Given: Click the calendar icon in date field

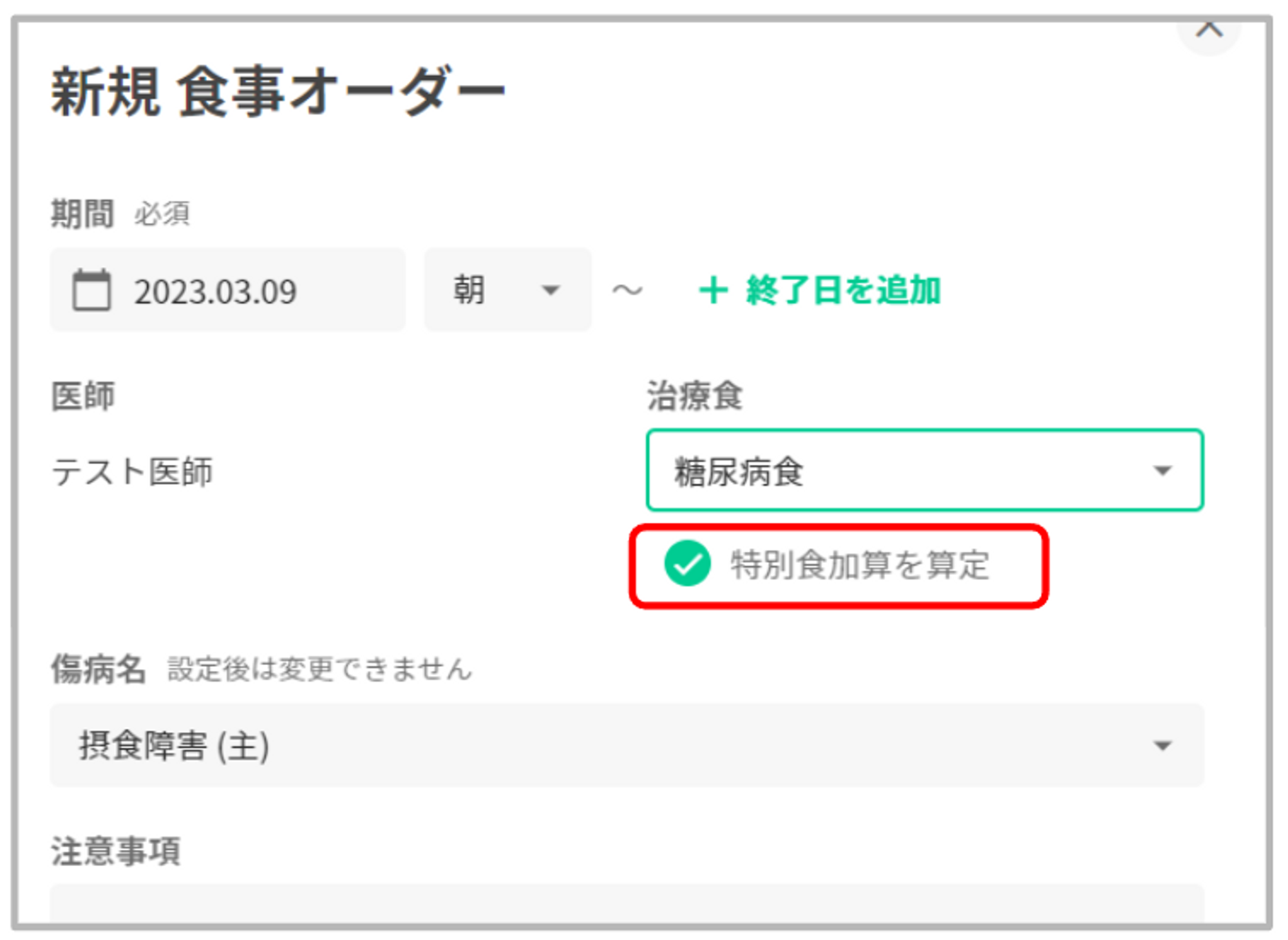Looking at the screenshot, I should tap(91, 290).
